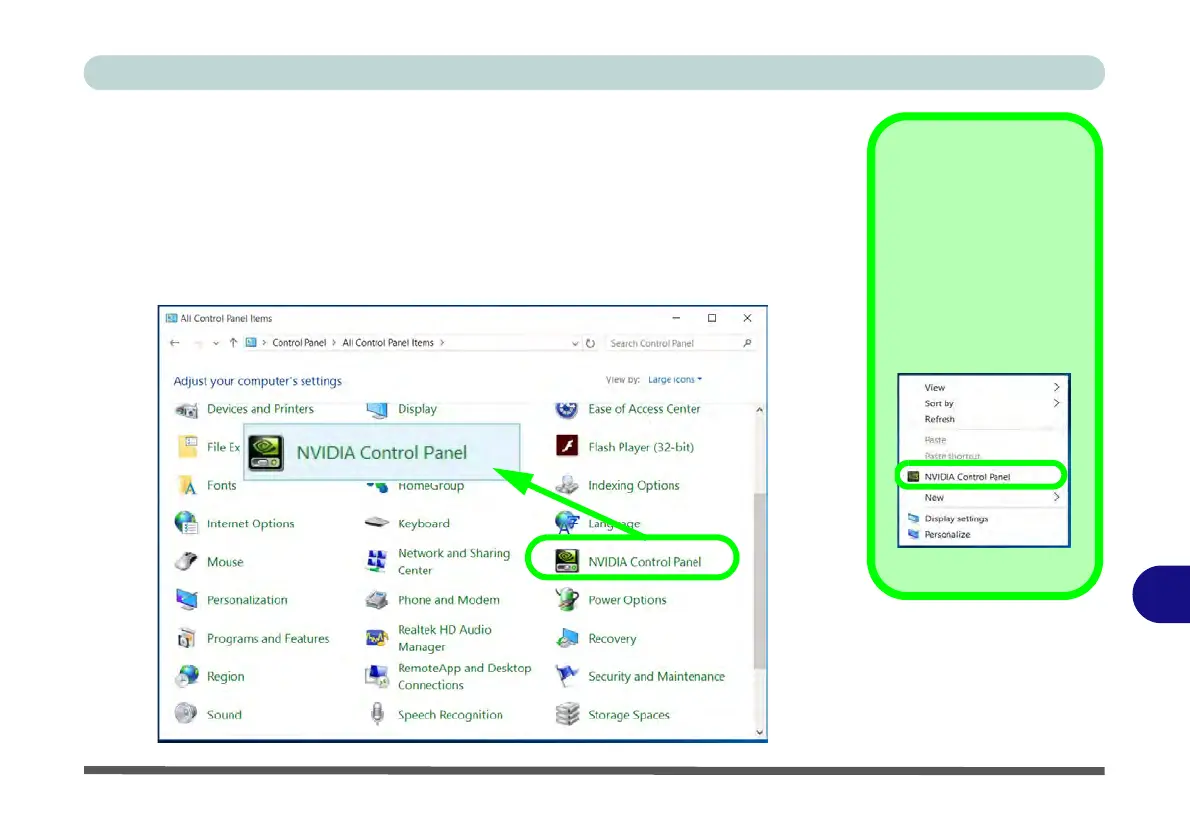1190x838 pixels.
Task: Click the Control Panel breadcrumb link
Action: coord(299,343)
